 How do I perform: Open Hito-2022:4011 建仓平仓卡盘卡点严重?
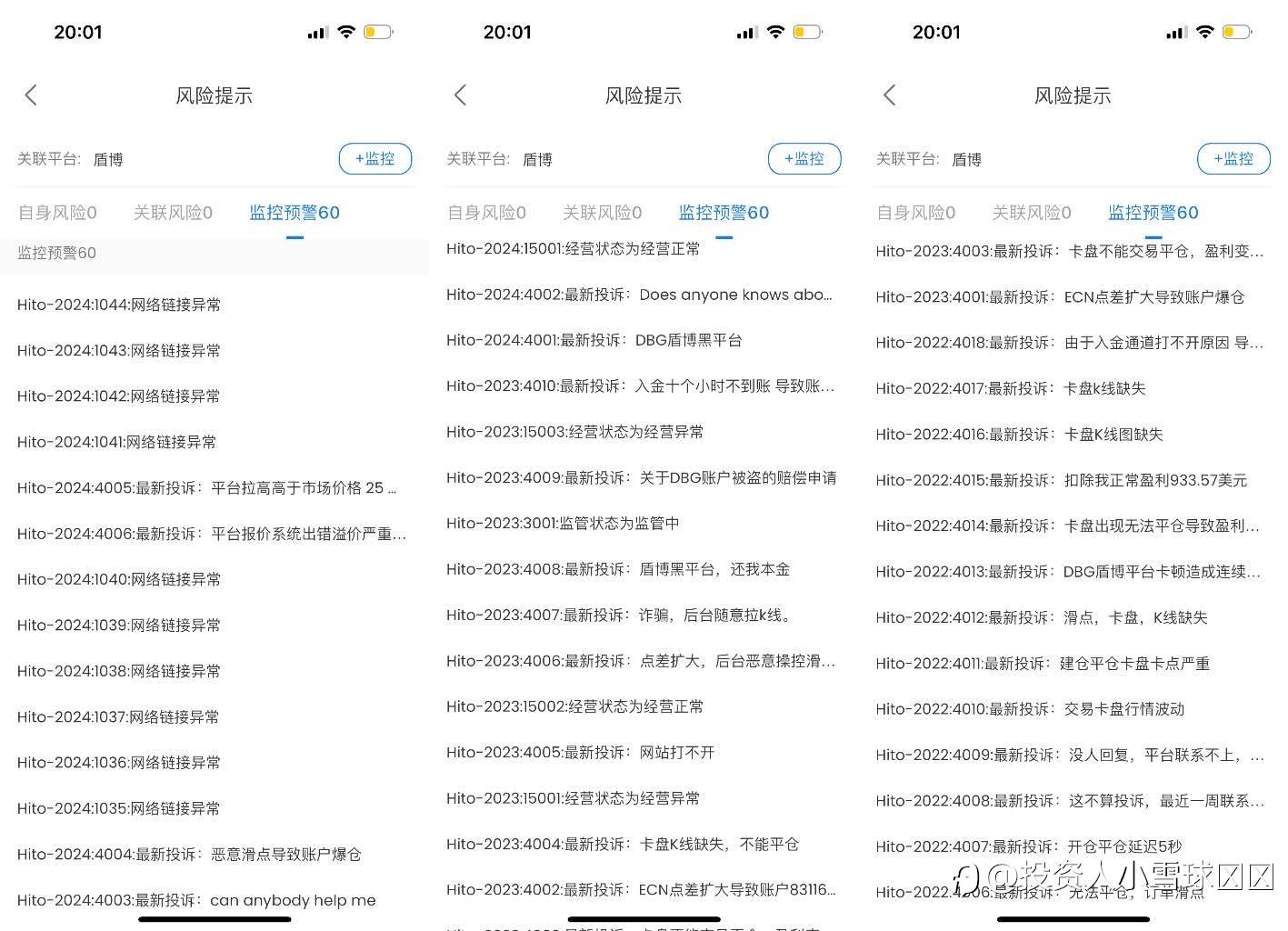[1043, 663]
